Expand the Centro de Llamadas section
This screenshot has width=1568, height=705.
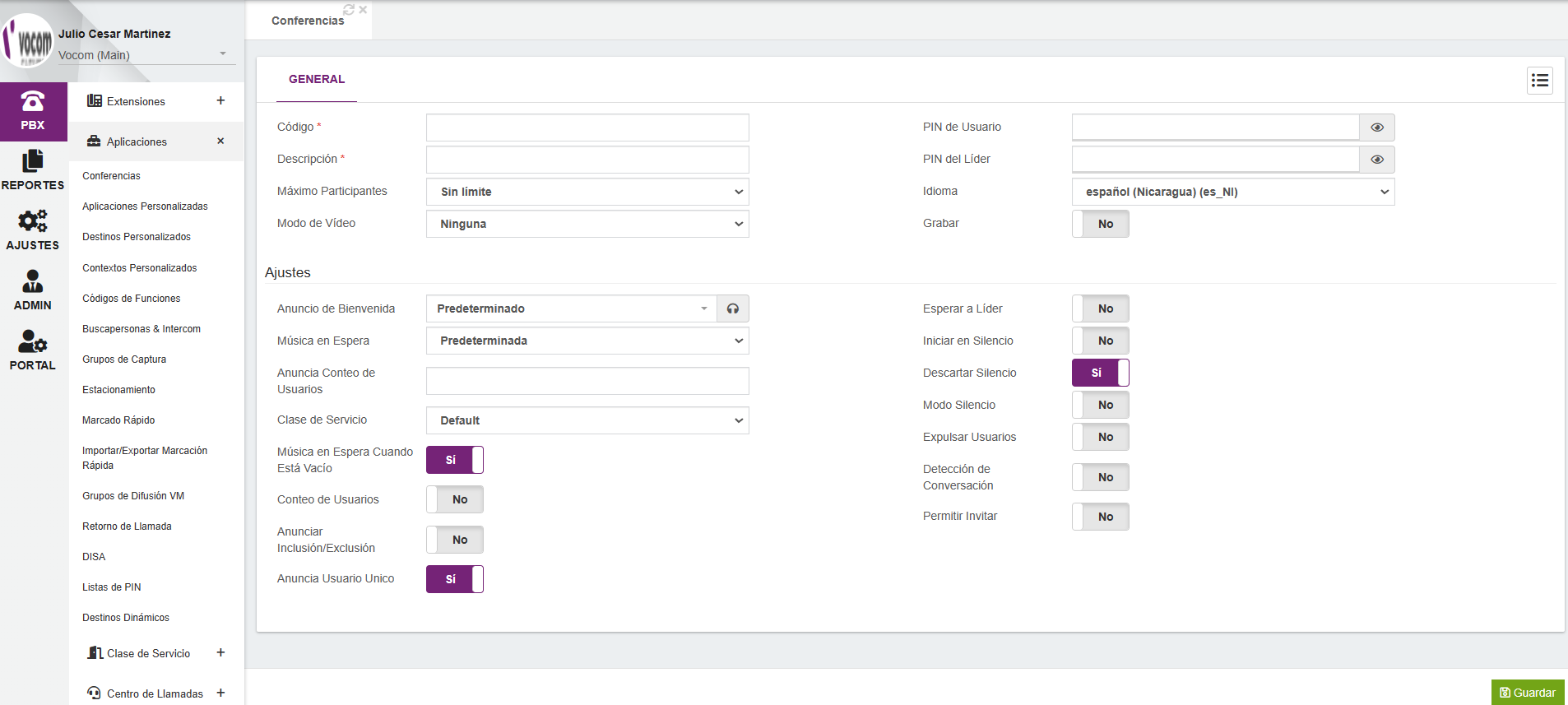click(x=156, y=693)
